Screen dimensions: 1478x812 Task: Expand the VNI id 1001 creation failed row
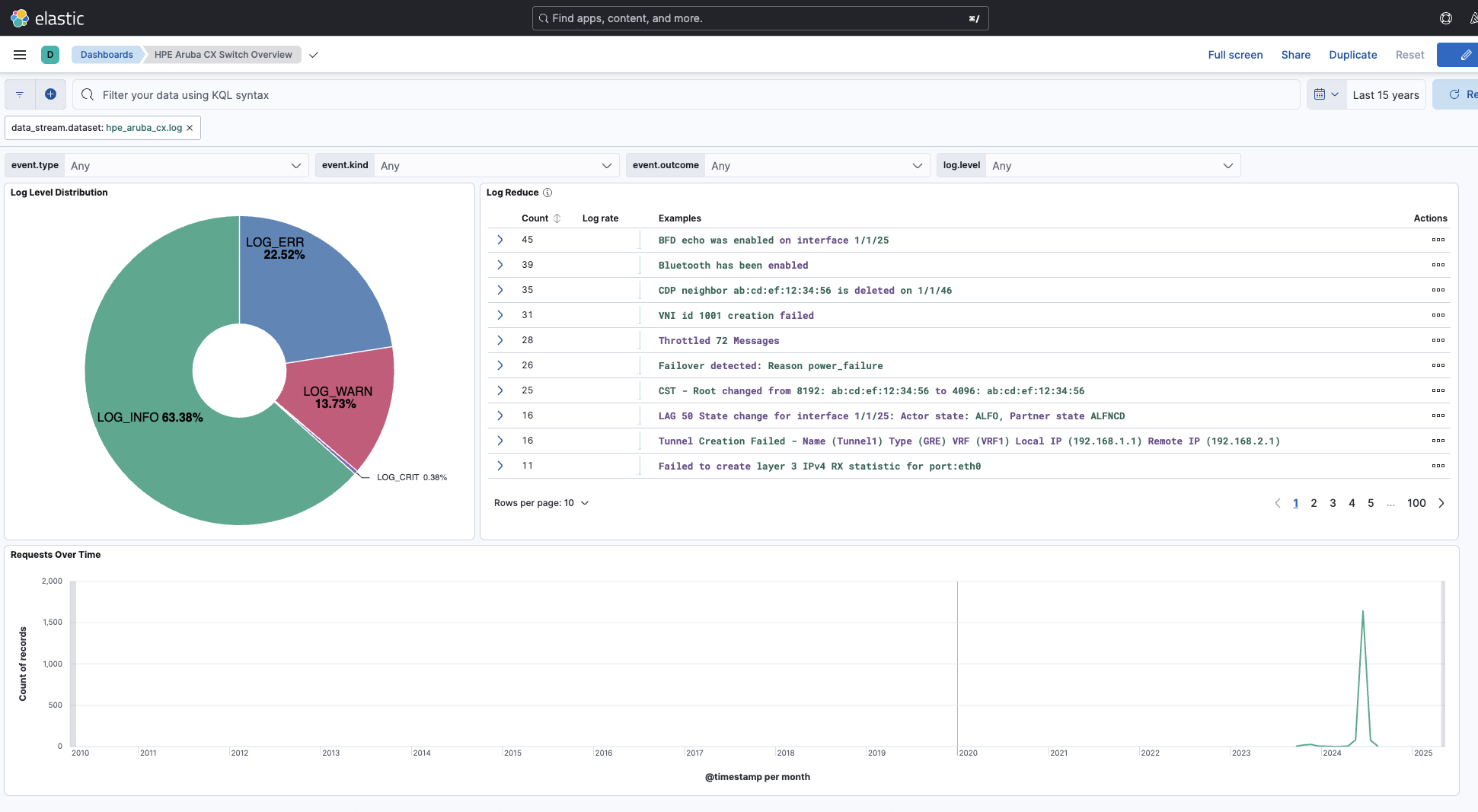(500, 315)
